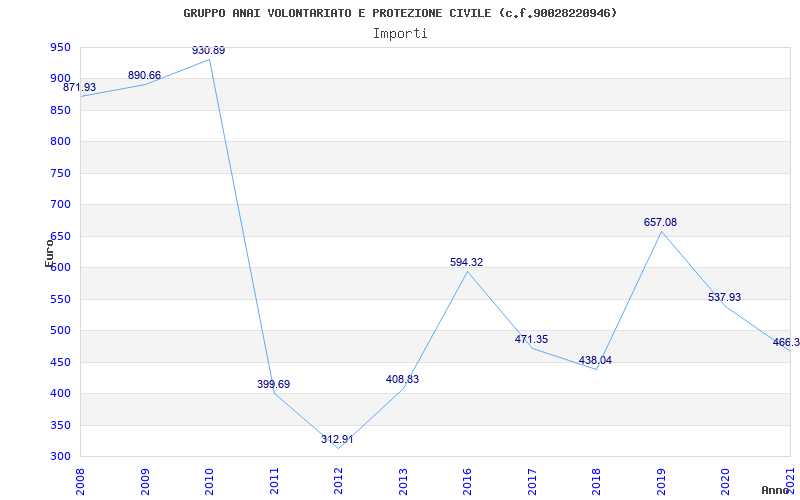Click the Euro y-axis label
Screen dimensions: 800x500
coord(49,252)
